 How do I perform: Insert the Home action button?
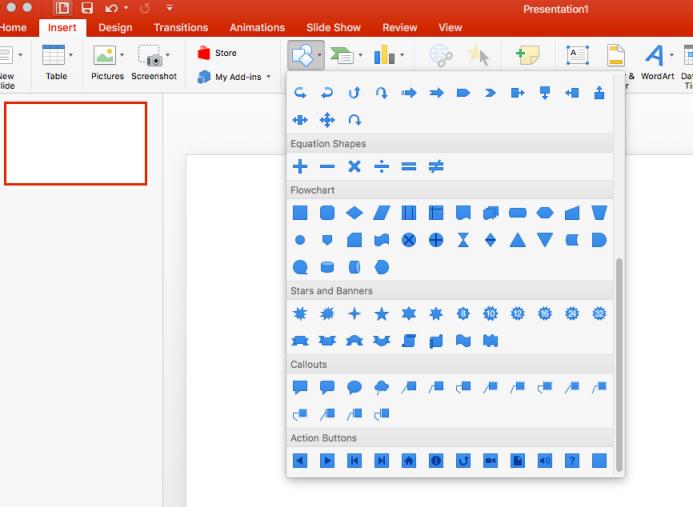coord(409,461)
